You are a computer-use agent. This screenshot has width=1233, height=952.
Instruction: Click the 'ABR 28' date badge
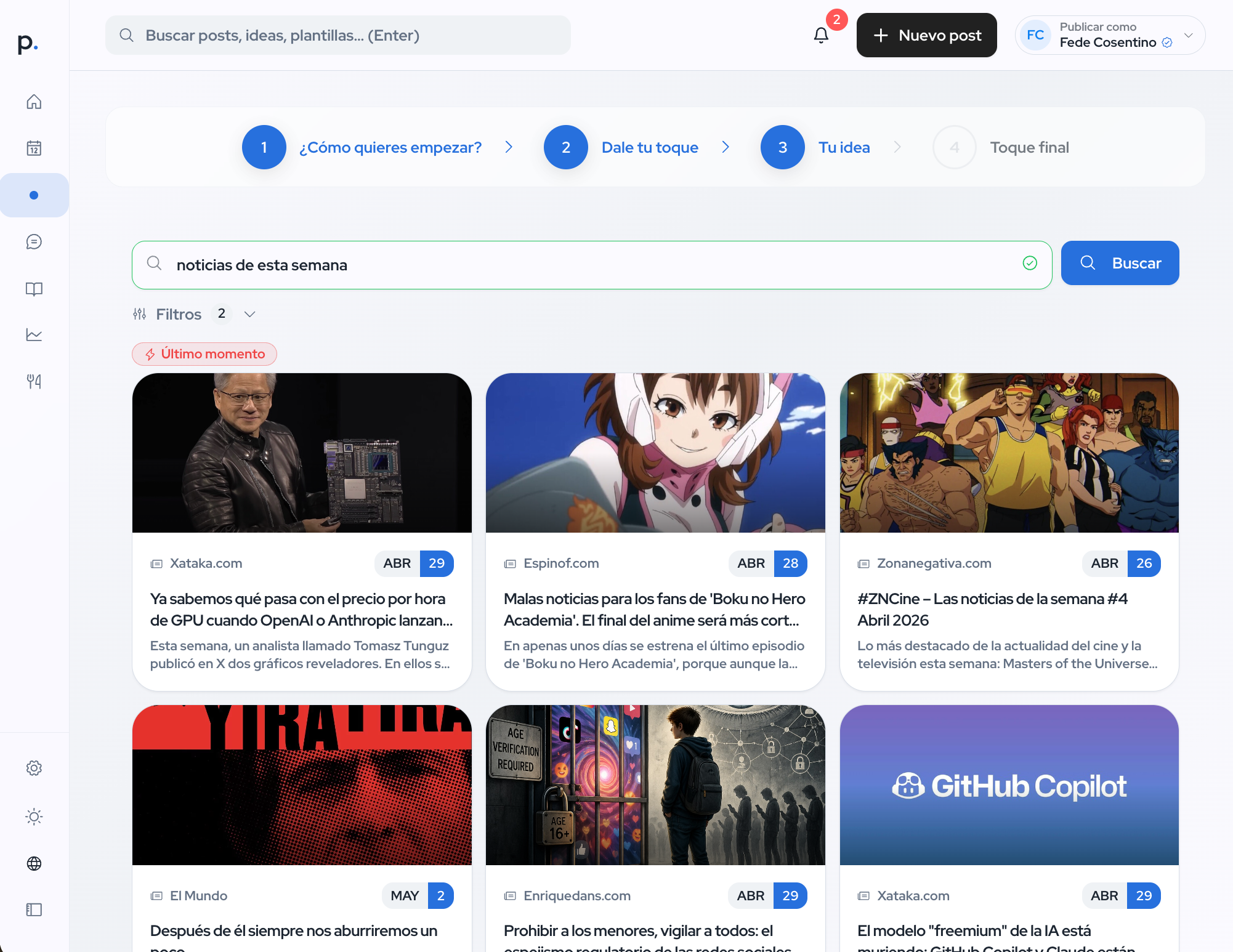[767, 563]
